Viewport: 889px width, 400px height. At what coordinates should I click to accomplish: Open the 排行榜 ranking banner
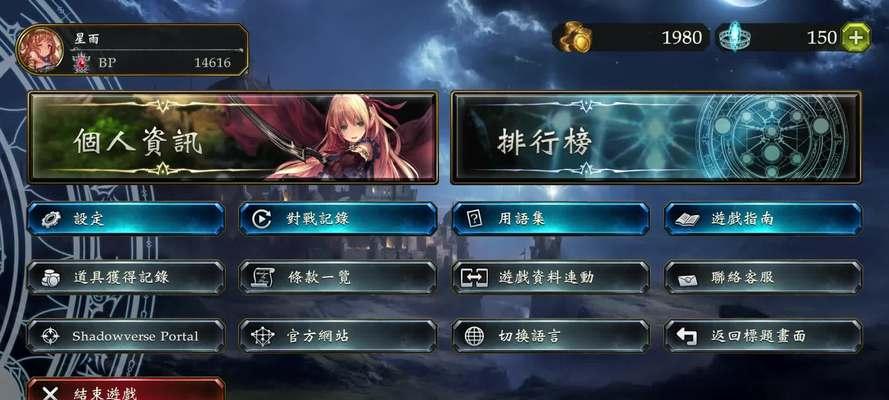tap(656, 138)
